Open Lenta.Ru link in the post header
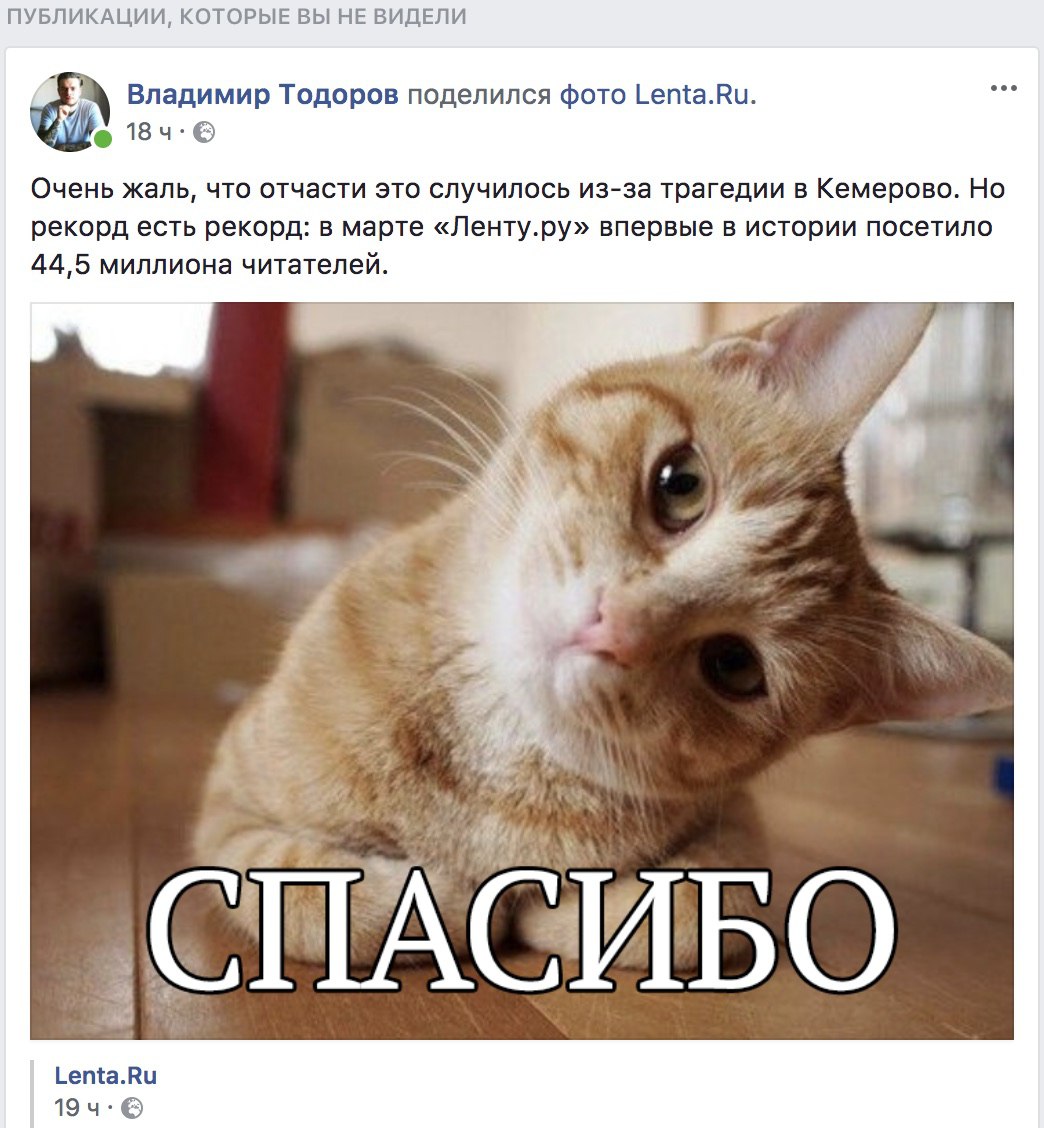Screen dimensions: 1044x1128 (x=691, y=94)
